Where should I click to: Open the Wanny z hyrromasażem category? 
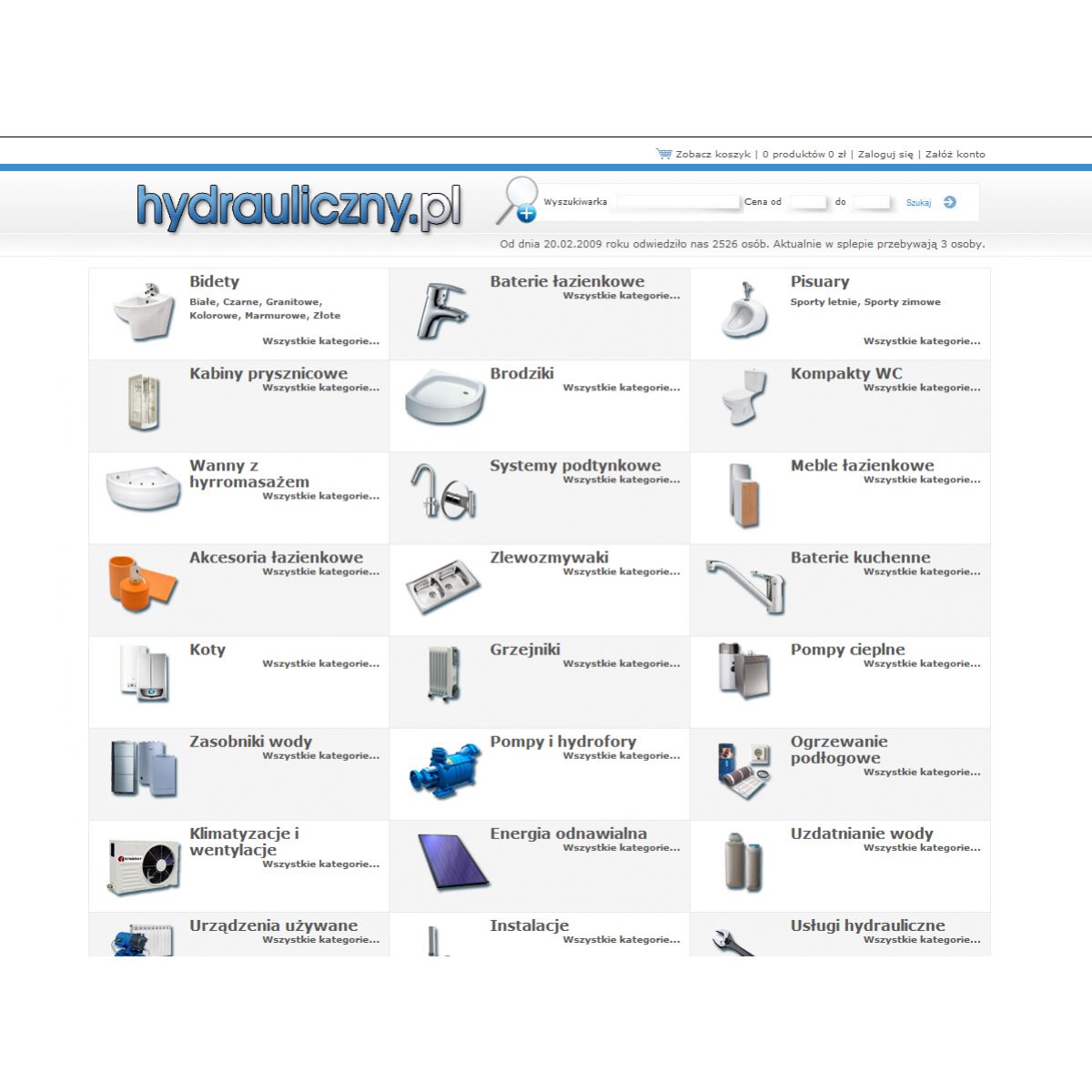click(249, 473)
